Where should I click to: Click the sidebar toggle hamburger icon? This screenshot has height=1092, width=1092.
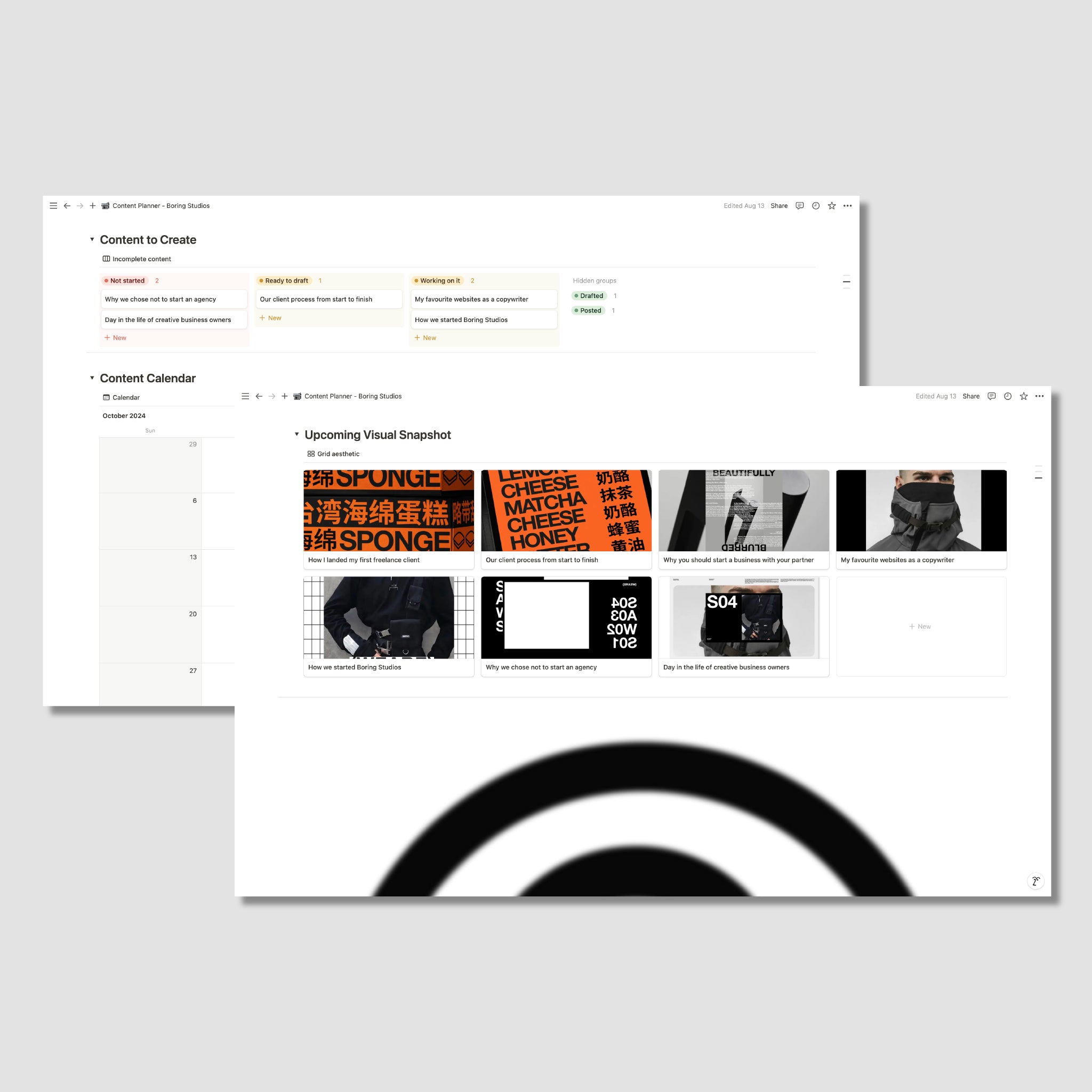(x=53, y=205)
